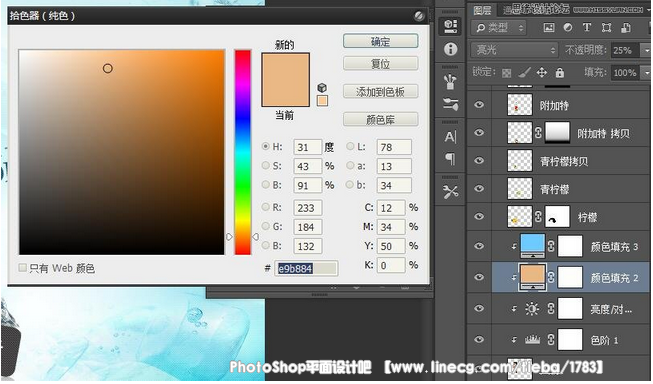Click inside the saturation-brightness color field
The image size is (653, 384).
pyautogui.click(x=122, y=152)
